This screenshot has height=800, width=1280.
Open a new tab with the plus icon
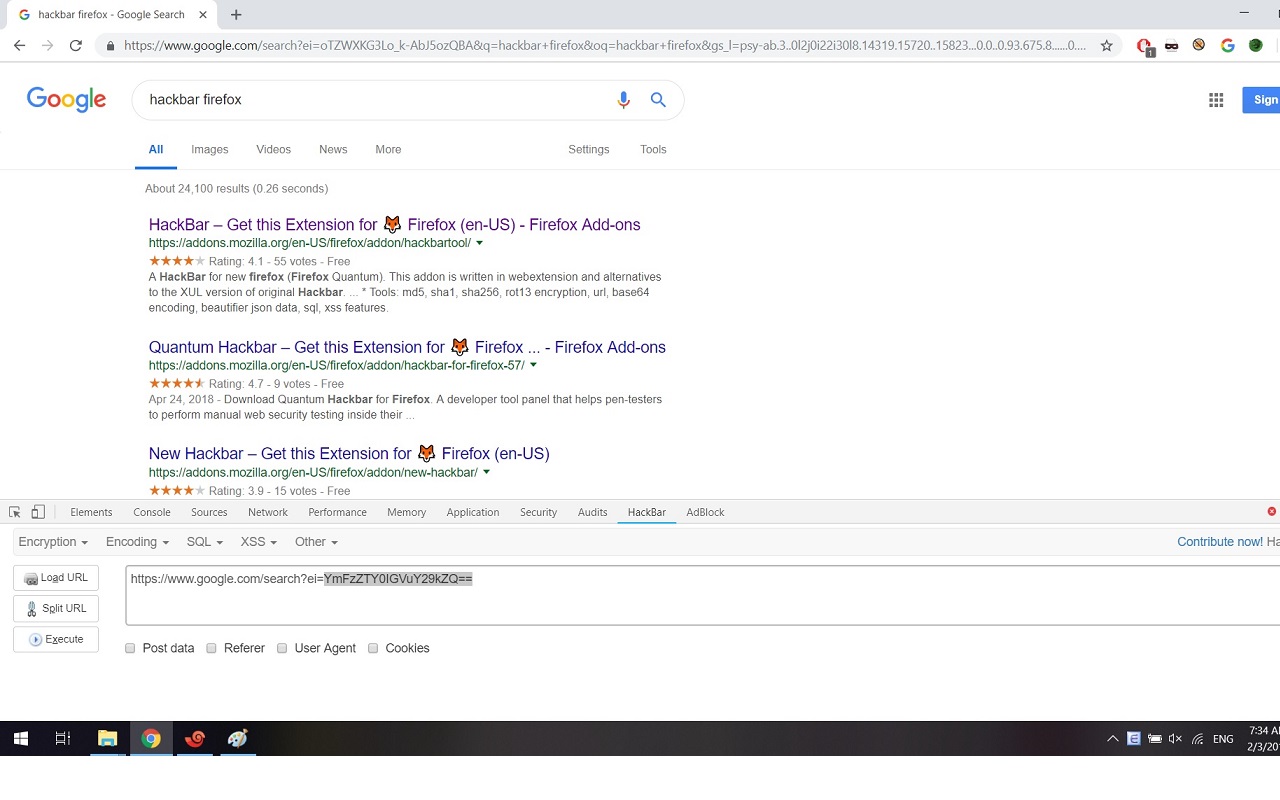tap(236, 15)
